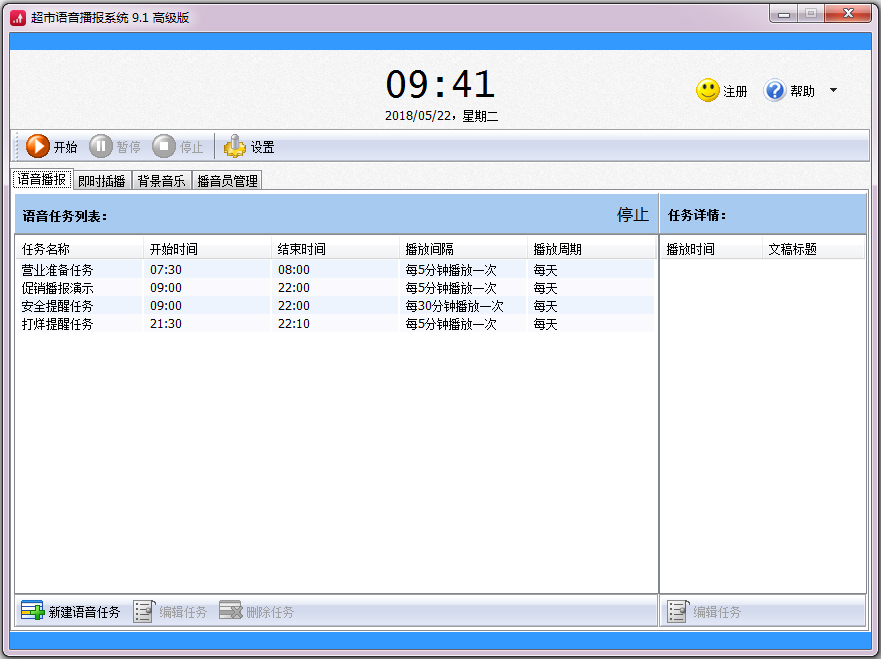Screen dimensions: 881x659
Task: Click the Pause (暂停) button icon
Action: 101,147
